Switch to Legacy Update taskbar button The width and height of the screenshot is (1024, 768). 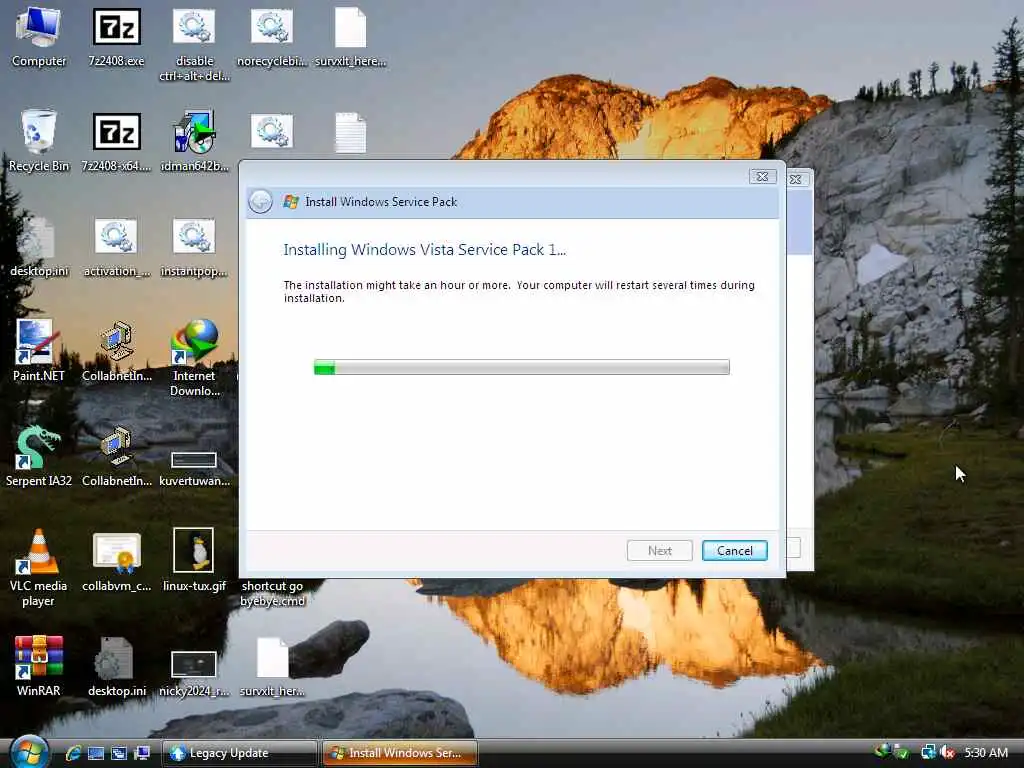239,753
